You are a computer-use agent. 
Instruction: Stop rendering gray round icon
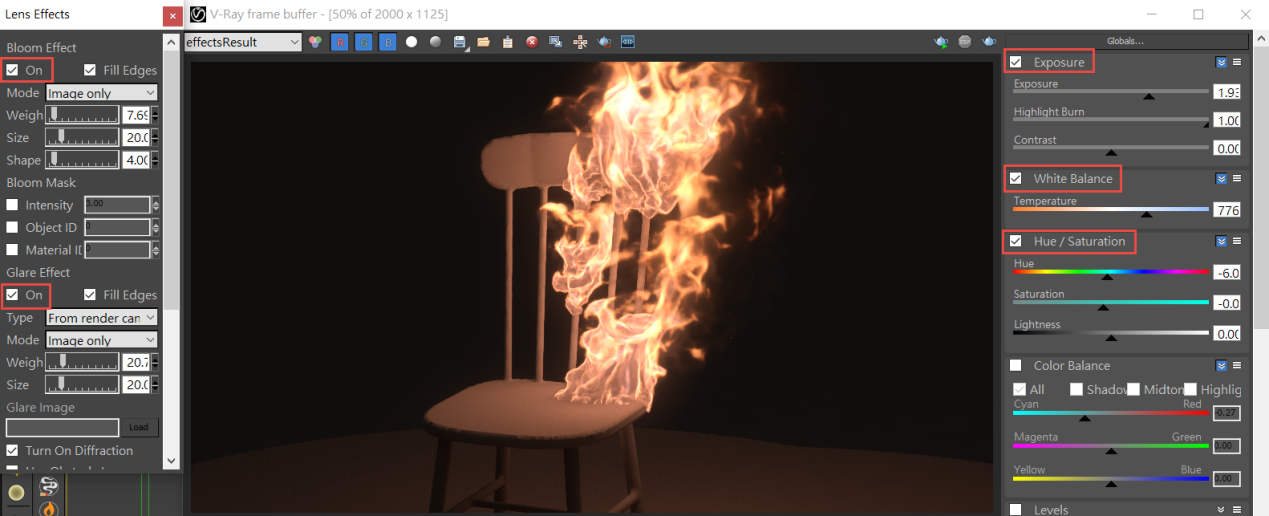coord(965,42)
